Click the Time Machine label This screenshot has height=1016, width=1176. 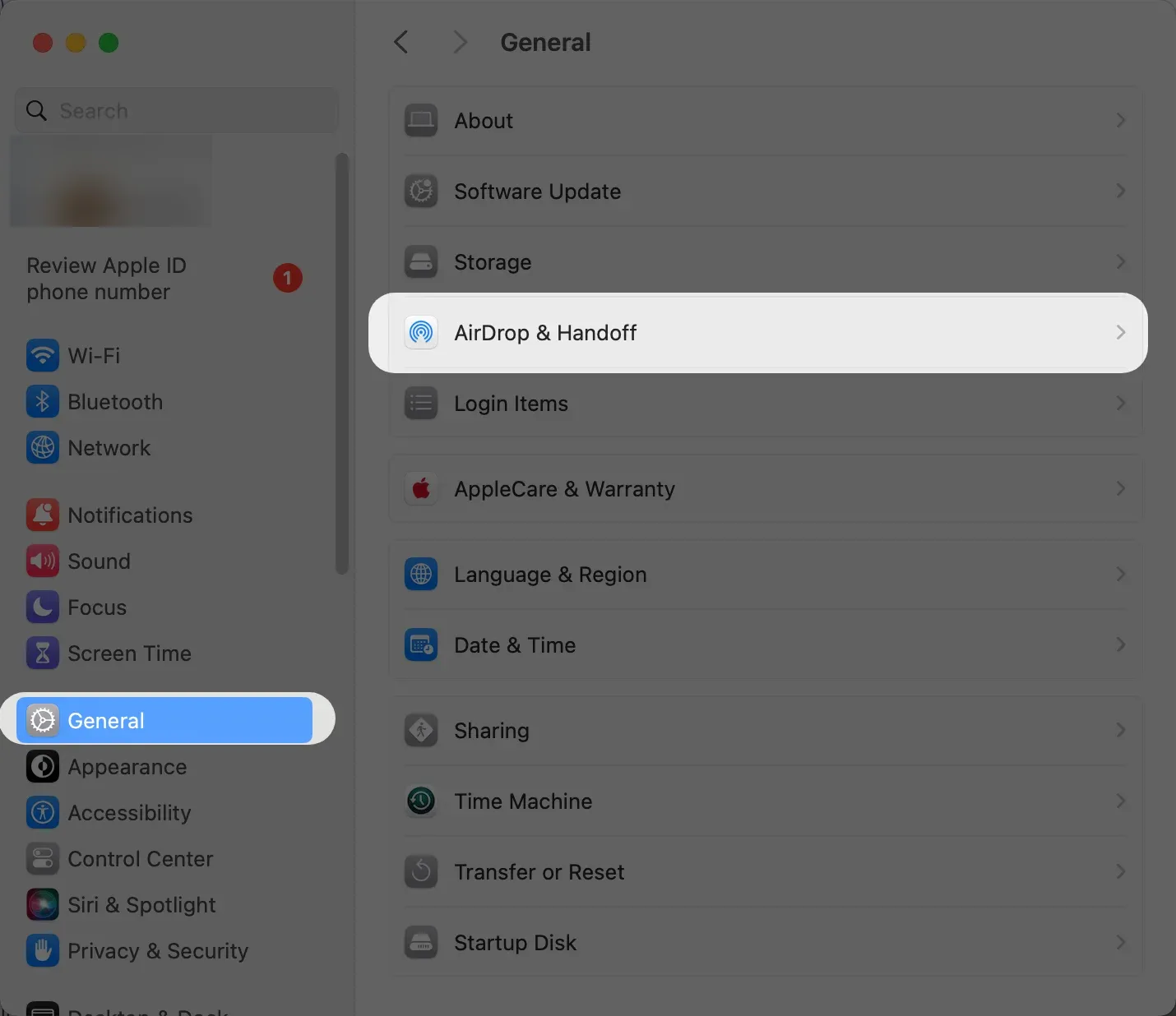click(x=523, y=801)
